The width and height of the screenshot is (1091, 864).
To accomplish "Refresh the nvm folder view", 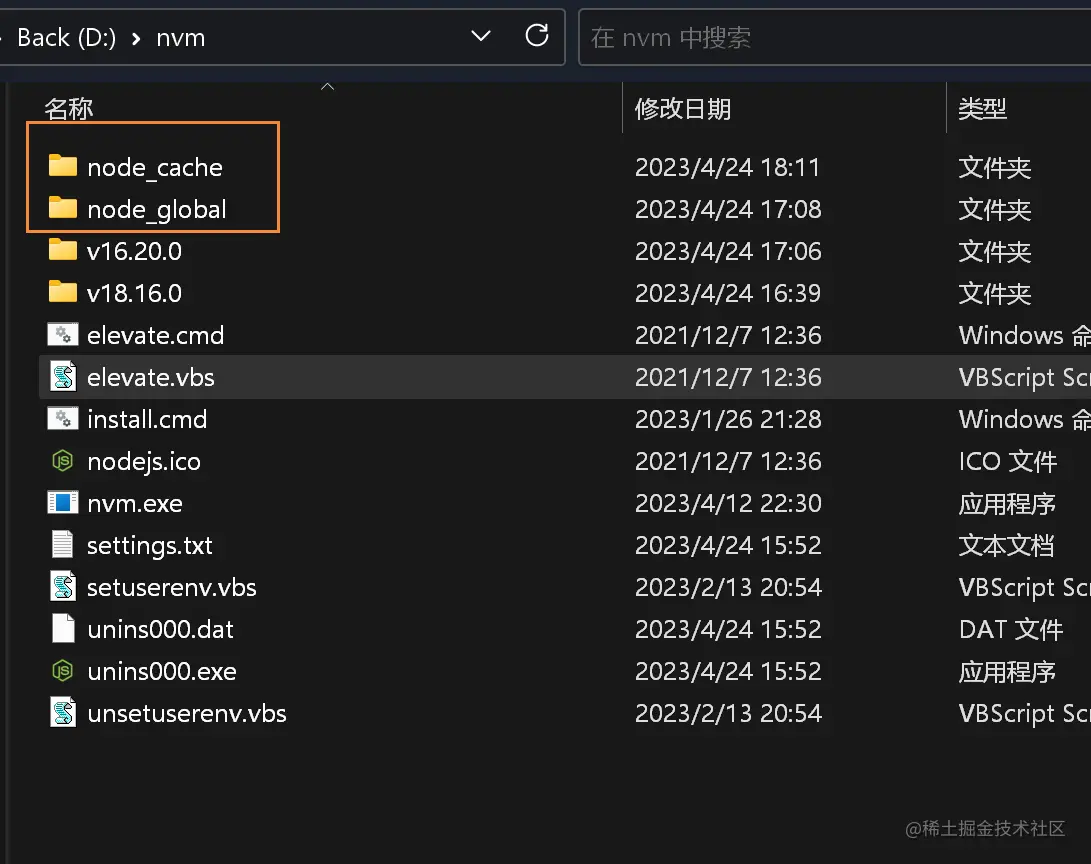I will (x=536, y=35).
